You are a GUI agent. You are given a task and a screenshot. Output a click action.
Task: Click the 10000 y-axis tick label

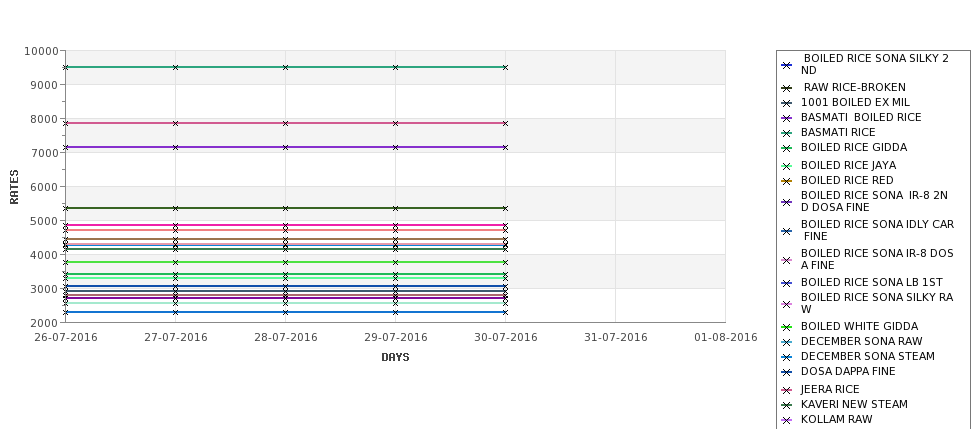[42, 51]
